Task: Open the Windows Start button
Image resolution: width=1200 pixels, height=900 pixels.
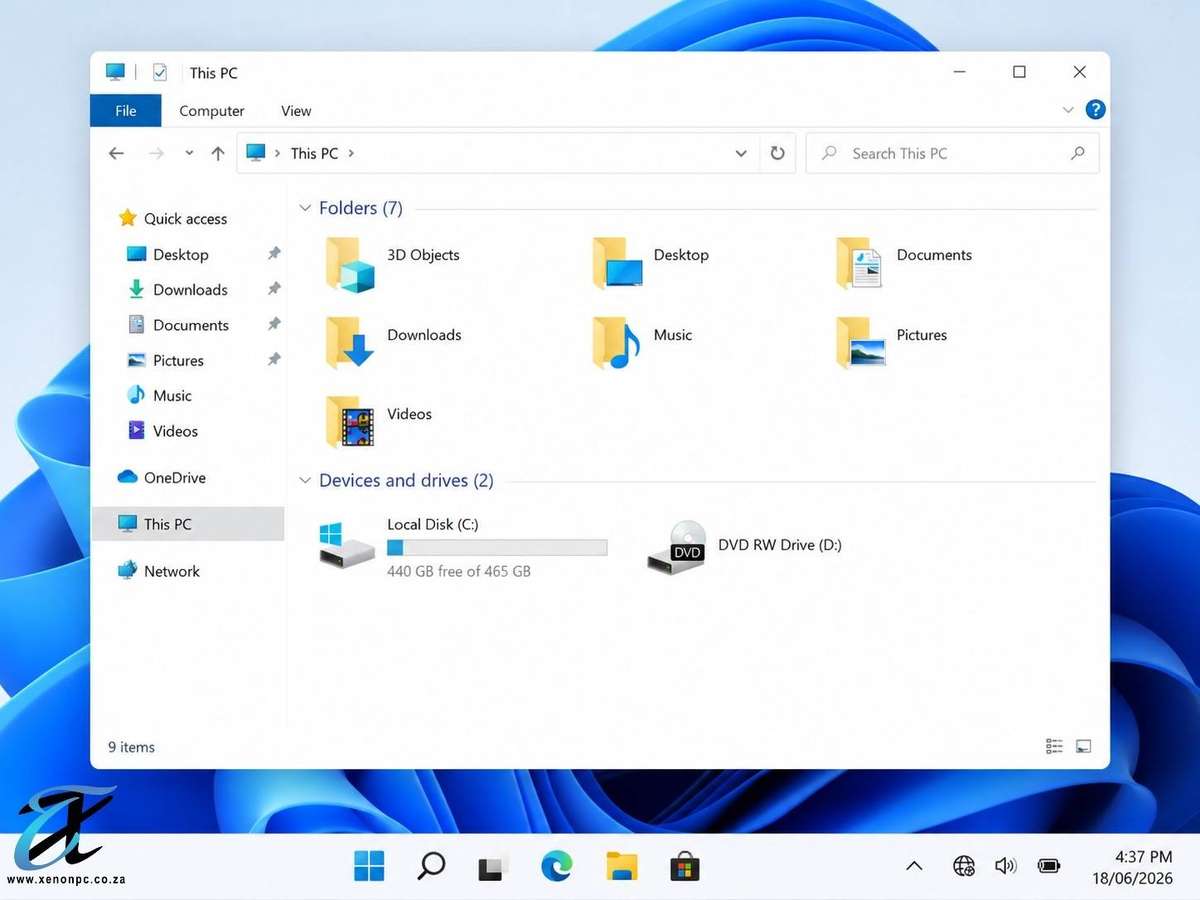Action: point(369,866)
